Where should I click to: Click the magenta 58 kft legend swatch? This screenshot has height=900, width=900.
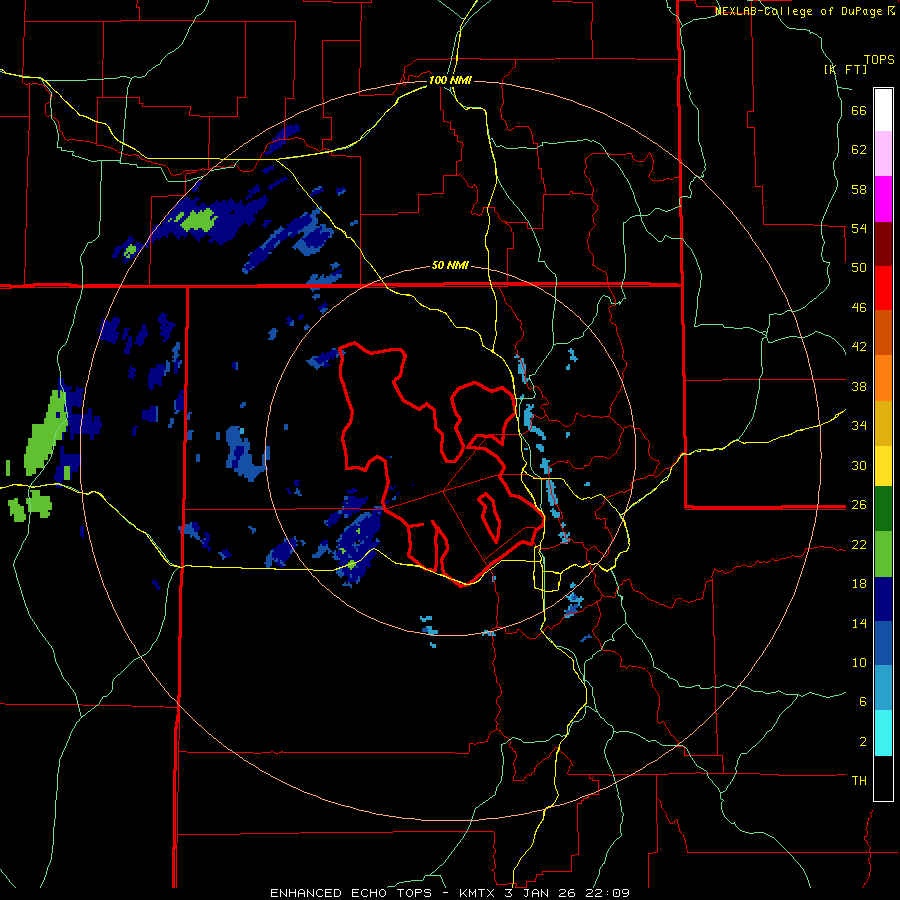pyautogui.click(x=883, y=199)
